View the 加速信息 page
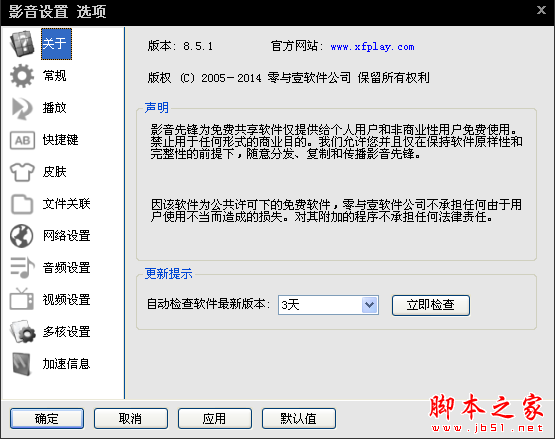Image resolution: width=555 pixels, height=439 pixels. [x=67, y=364]
